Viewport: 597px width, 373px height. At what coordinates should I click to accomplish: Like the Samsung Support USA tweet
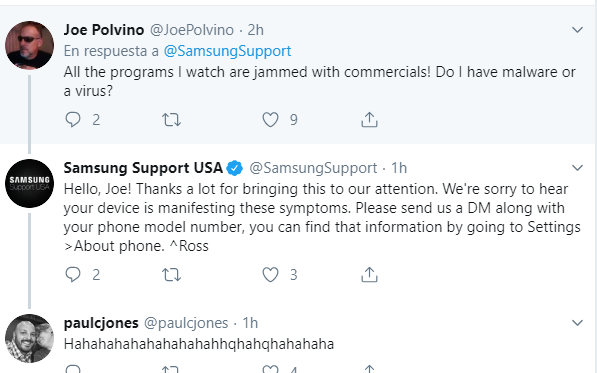tap(270, 275)
